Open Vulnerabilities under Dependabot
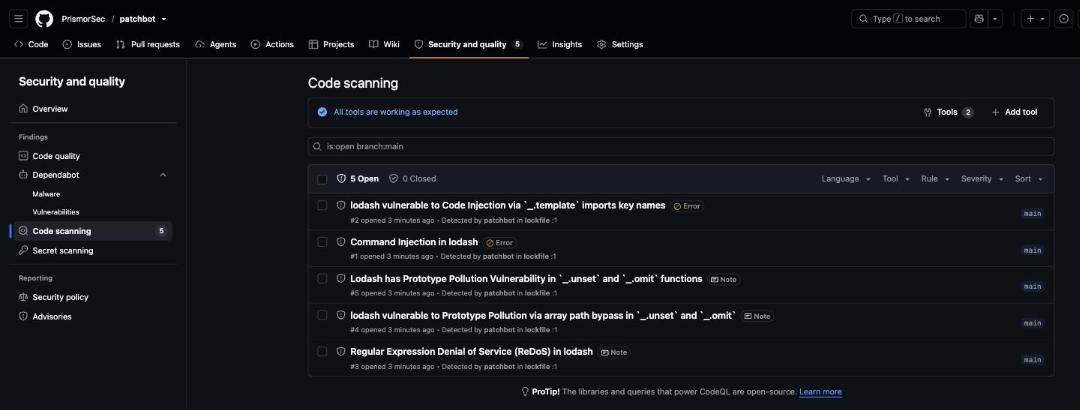This screenshot has height=410, width=1080. [56, 212]
